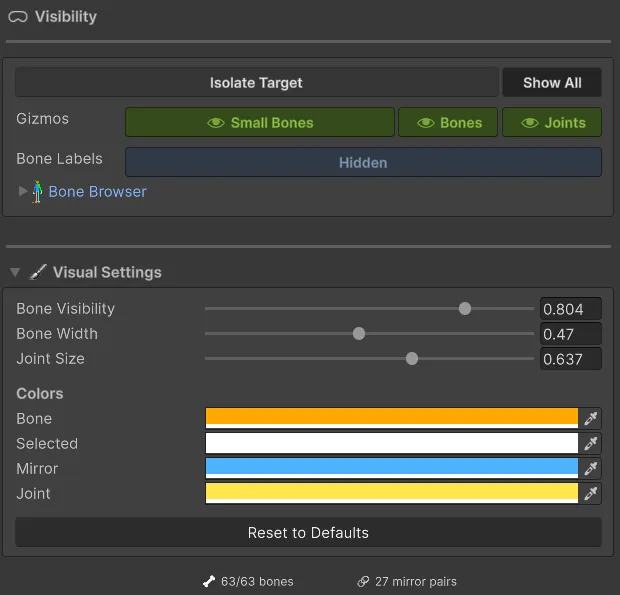Collapse the Visual Settings section
Viewport: 620px width, 595px height.
tap(15, 272)
